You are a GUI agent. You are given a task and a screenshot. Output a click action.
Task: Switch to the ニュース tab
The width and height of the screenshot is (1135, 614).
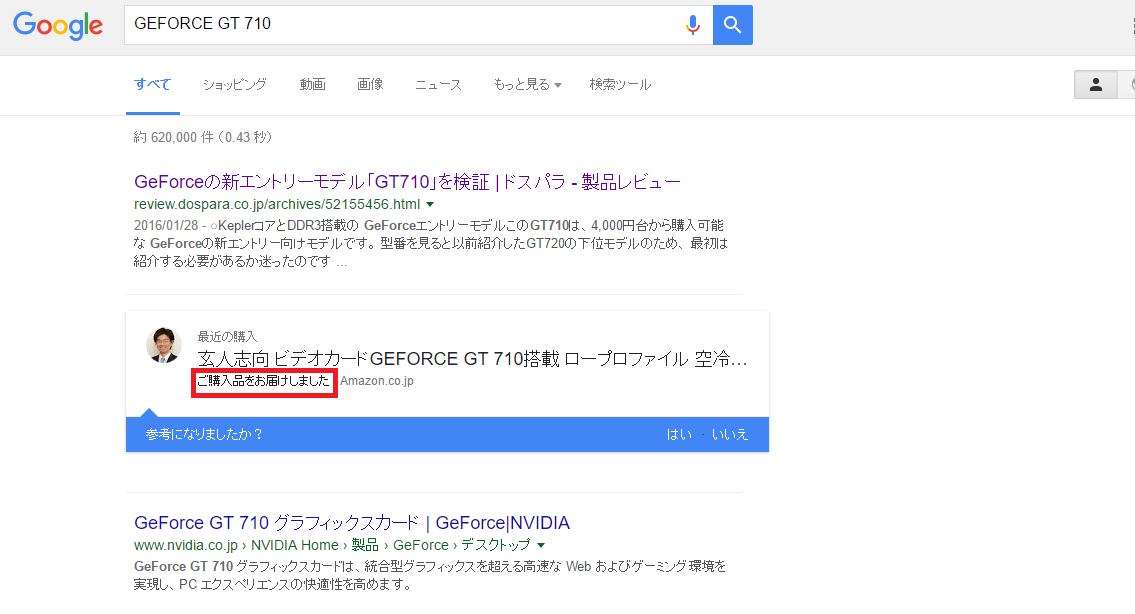coord(438,85)
